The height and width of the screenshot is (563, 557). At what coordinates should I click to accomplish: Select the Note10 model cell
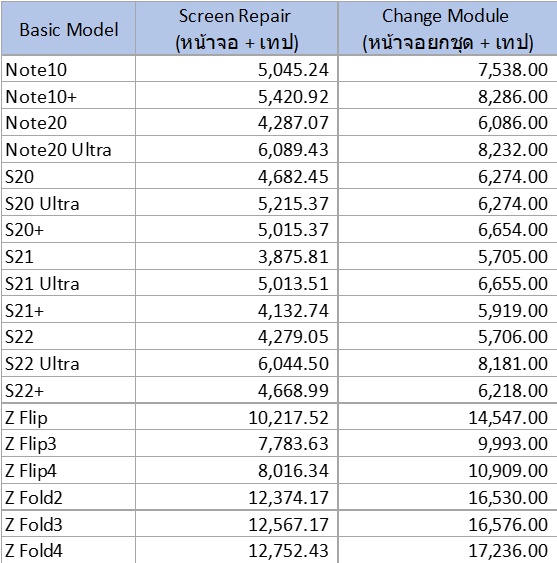coord(69,69)
